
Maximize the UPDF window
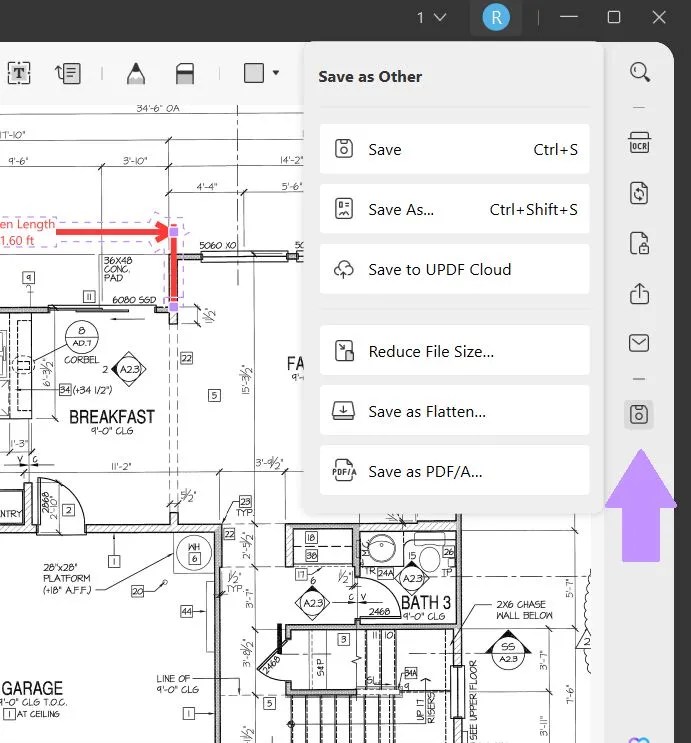point(614,17)
